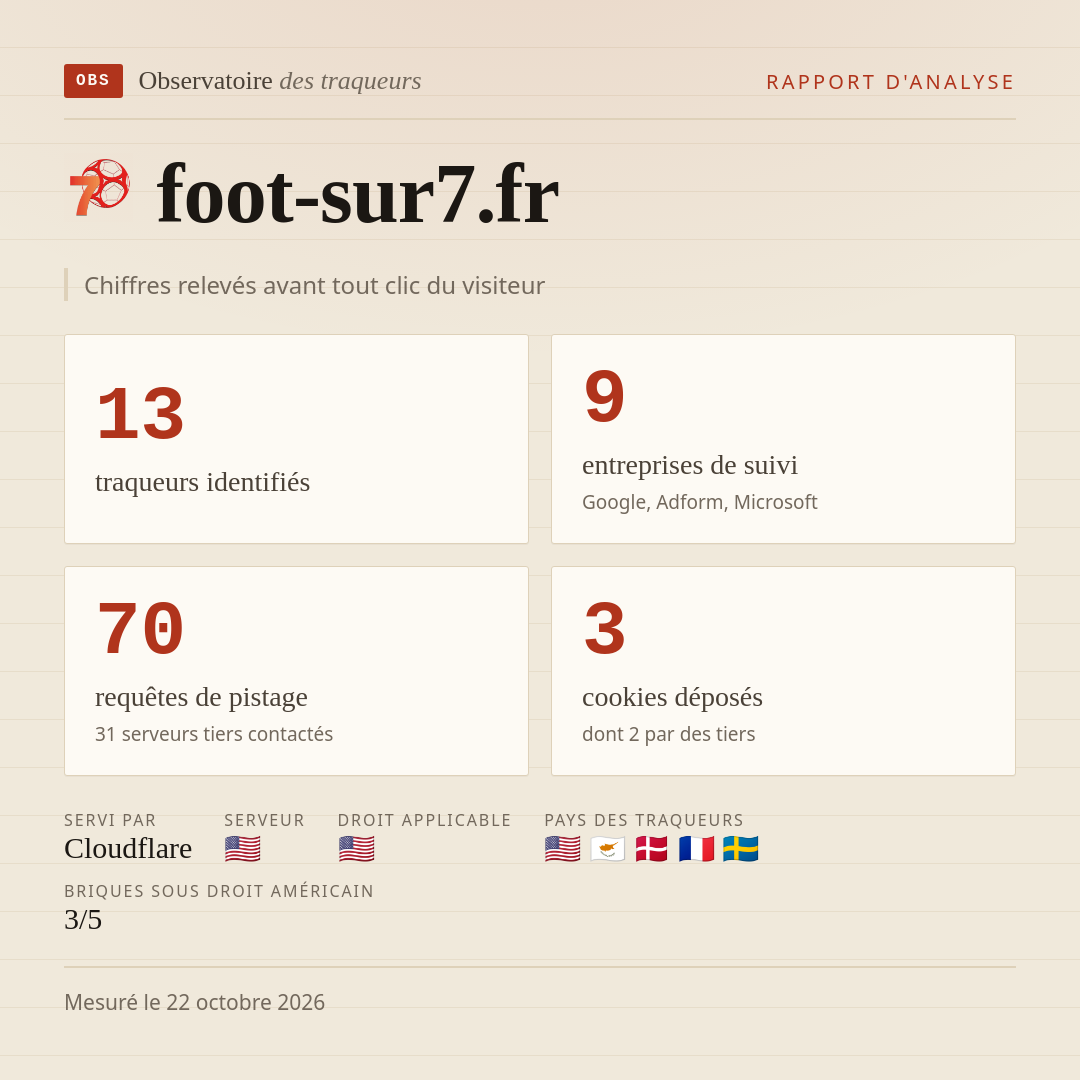Click the Denmark flag in tracker countries

pos(652,849)
